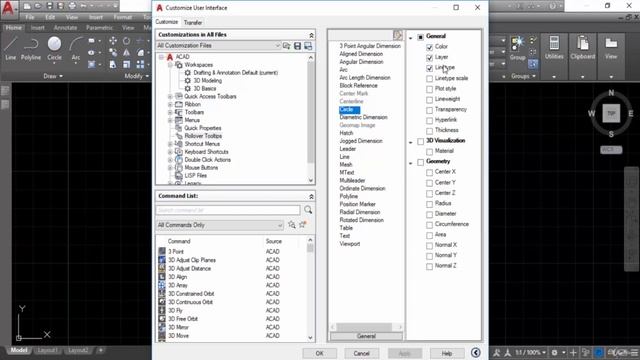Switch to the Model layout tab

pyautogui.click(x=19, y=350)
